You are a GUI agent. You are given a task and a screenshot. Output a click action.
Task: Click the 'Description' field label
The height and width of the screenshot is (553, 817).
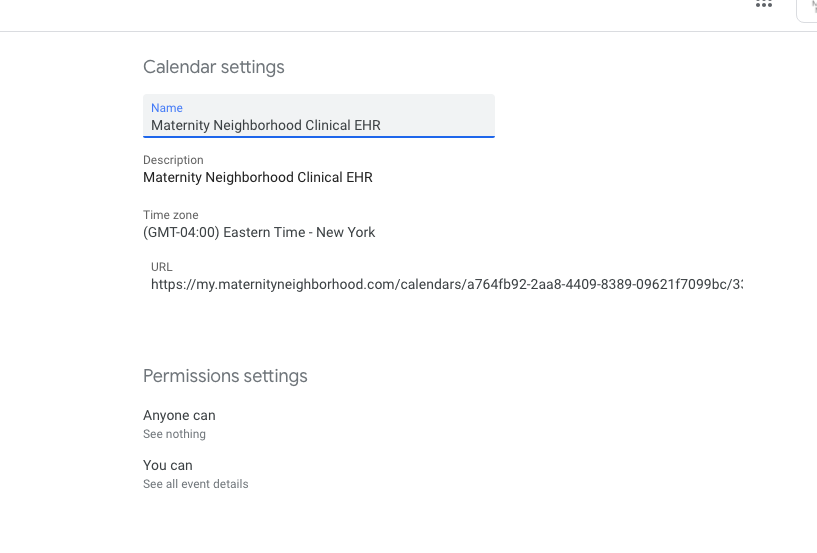click(174, 160)
